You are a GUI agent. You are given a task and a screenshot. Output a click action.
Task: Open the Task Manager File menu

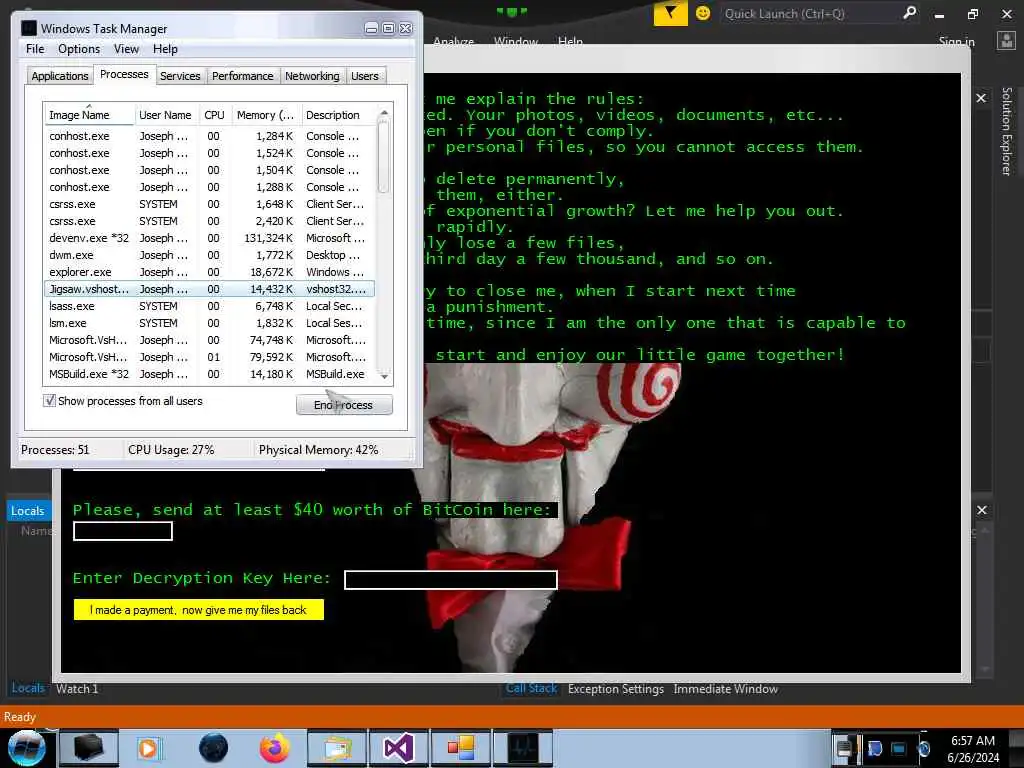click(35, 49)
